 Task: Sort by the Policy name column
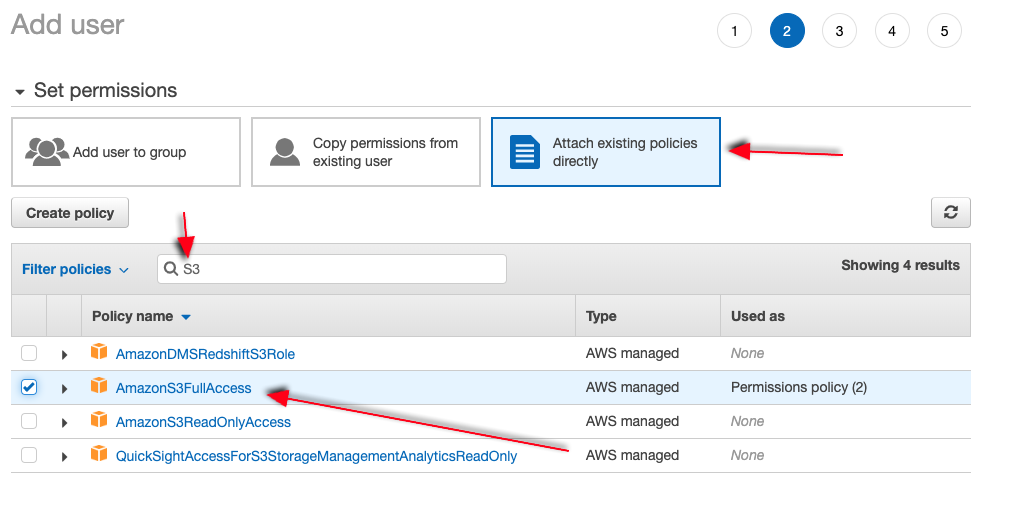tap(141, 317)
